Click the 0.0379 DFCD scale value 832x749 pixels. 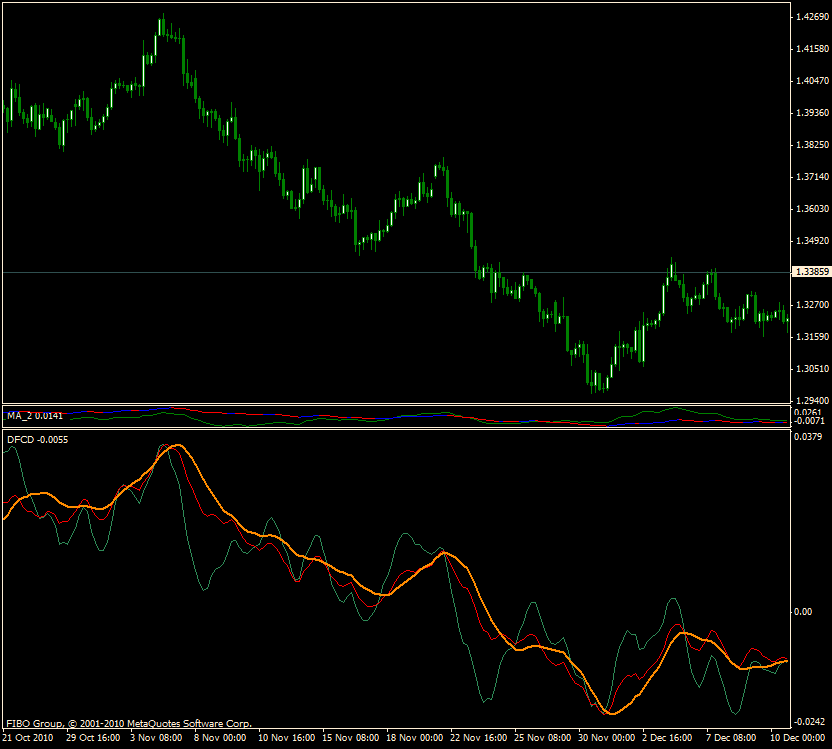tap(808, 437)
